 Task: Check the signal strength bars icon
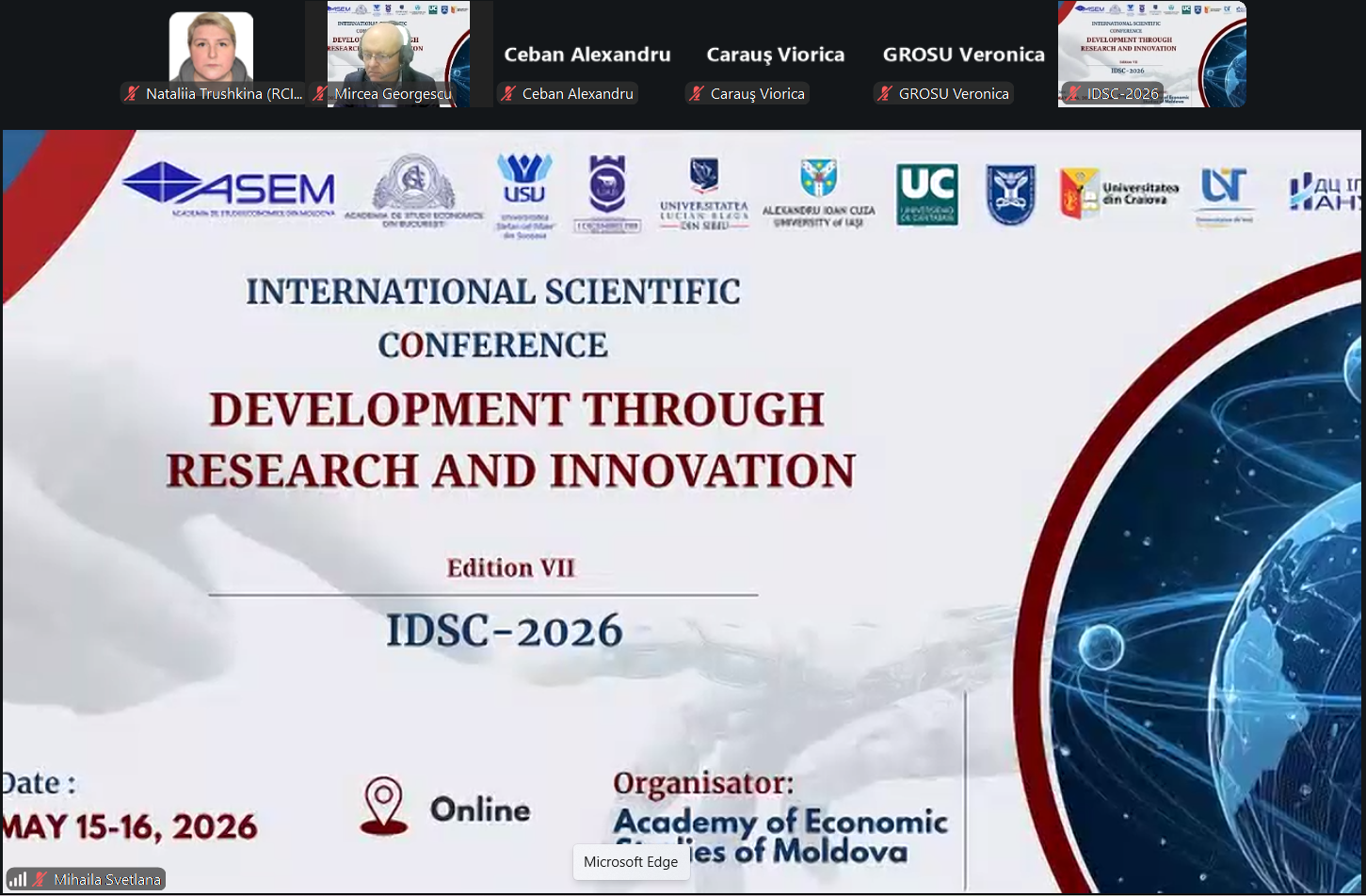click(17, 879)
